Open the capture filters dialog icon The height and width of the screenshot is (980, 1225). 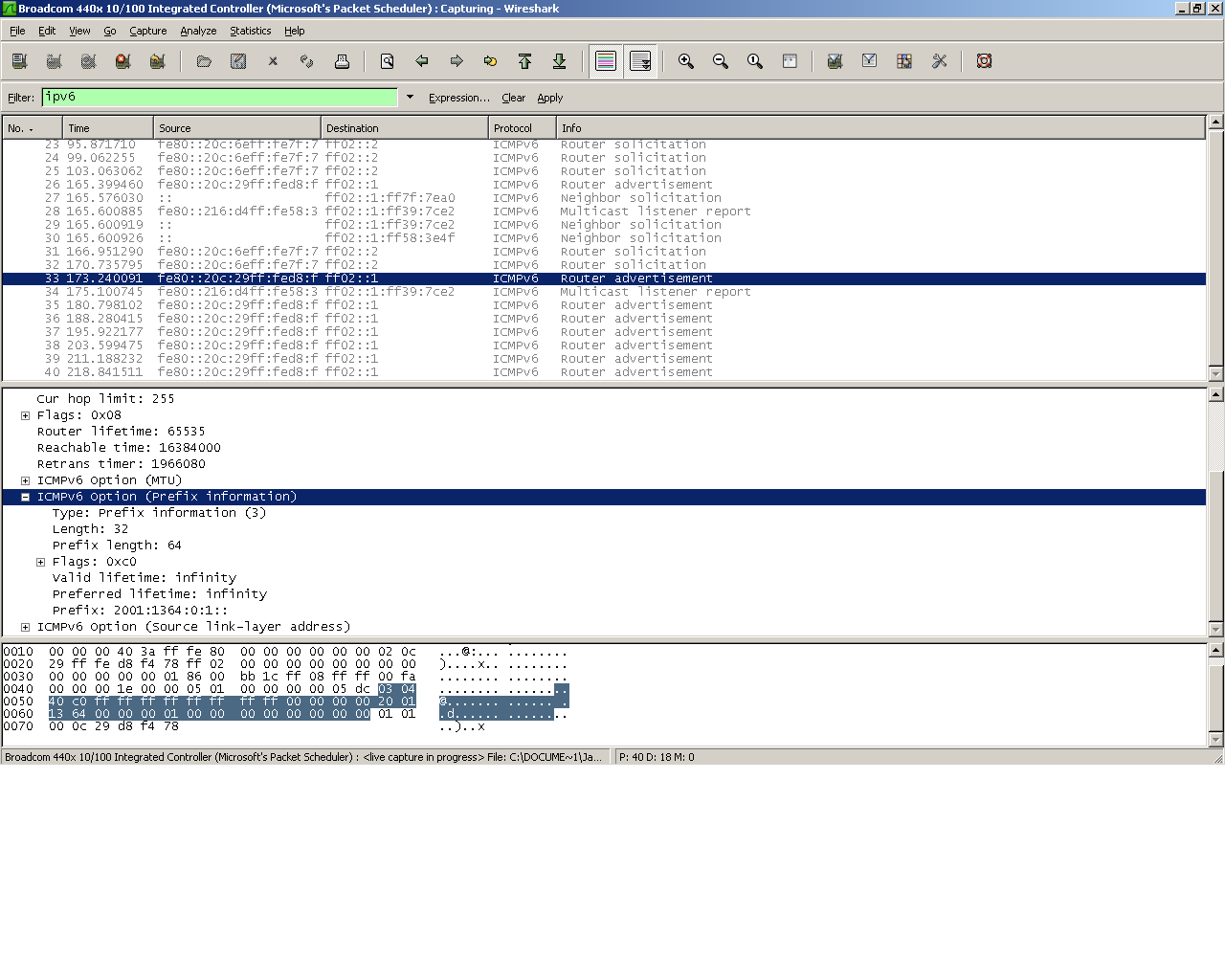click(835, 61)
